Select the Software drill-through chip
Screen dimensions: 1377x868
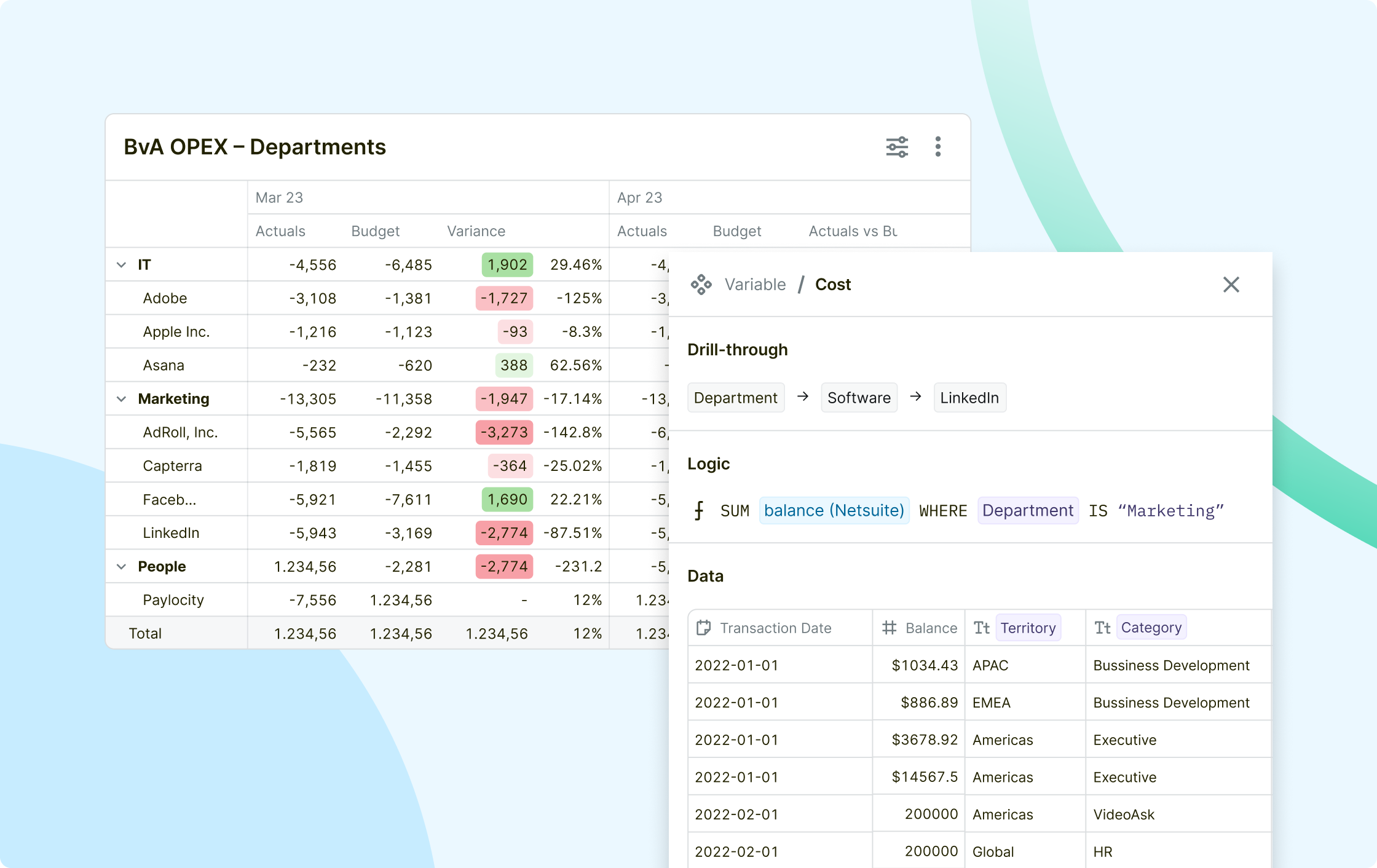tap(859, 398)
